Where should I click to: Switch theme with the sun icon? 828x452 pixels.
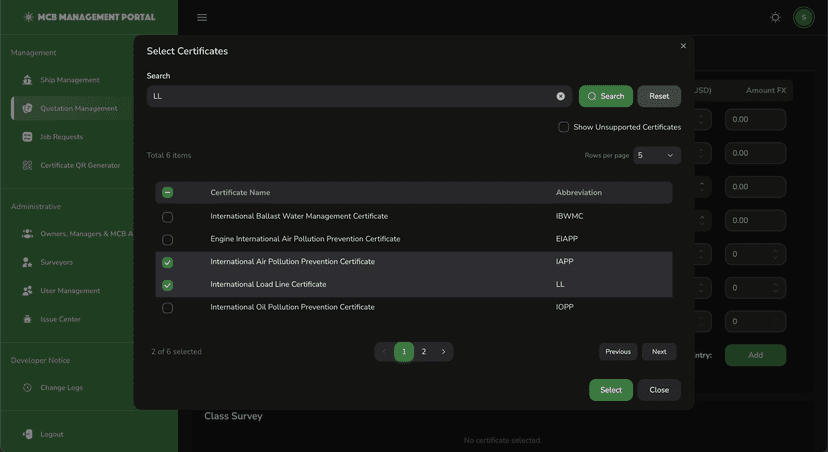click(x=775, y=17)
